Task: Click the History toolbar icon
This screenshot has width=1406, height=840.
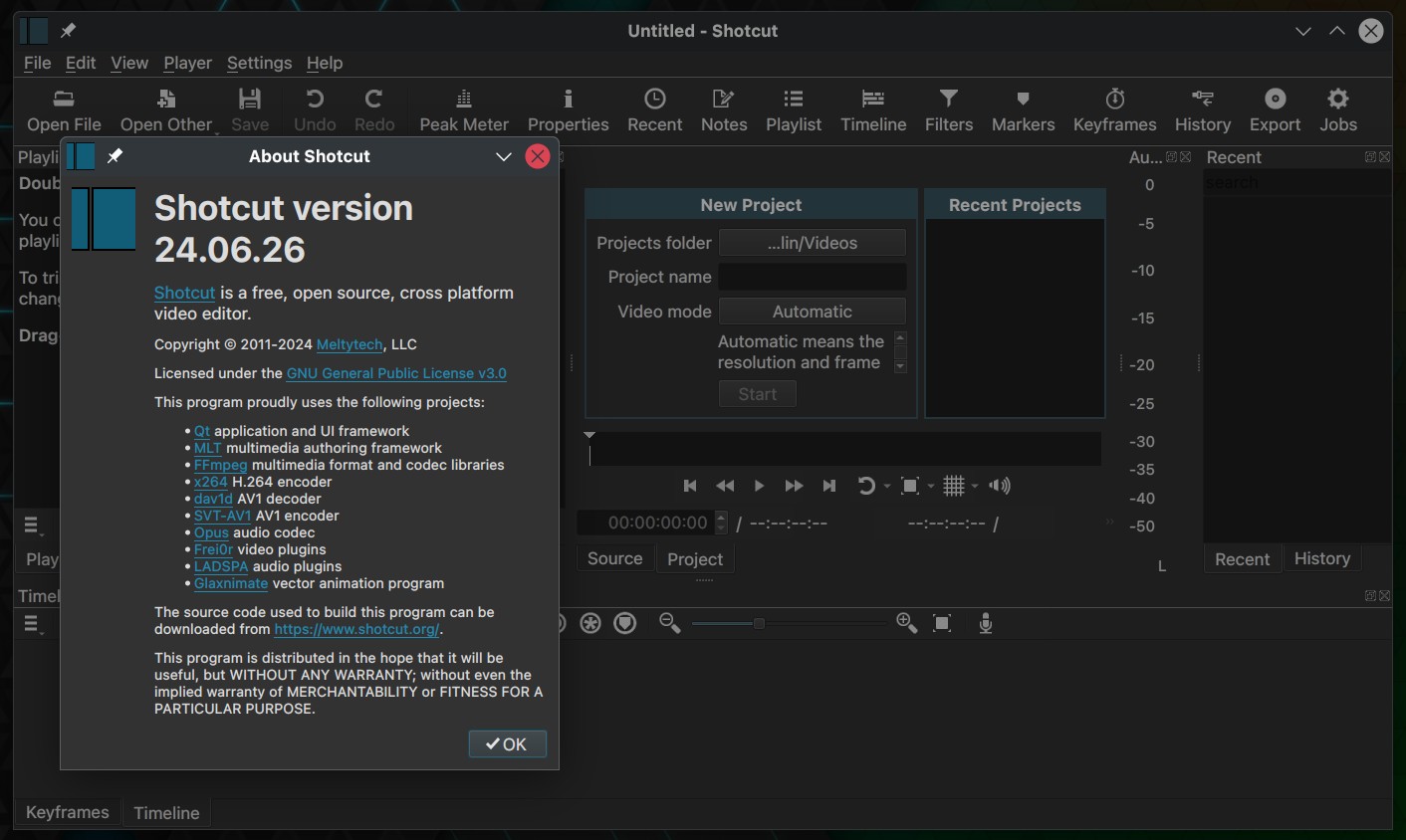Action: click(x=1203, y=99)
